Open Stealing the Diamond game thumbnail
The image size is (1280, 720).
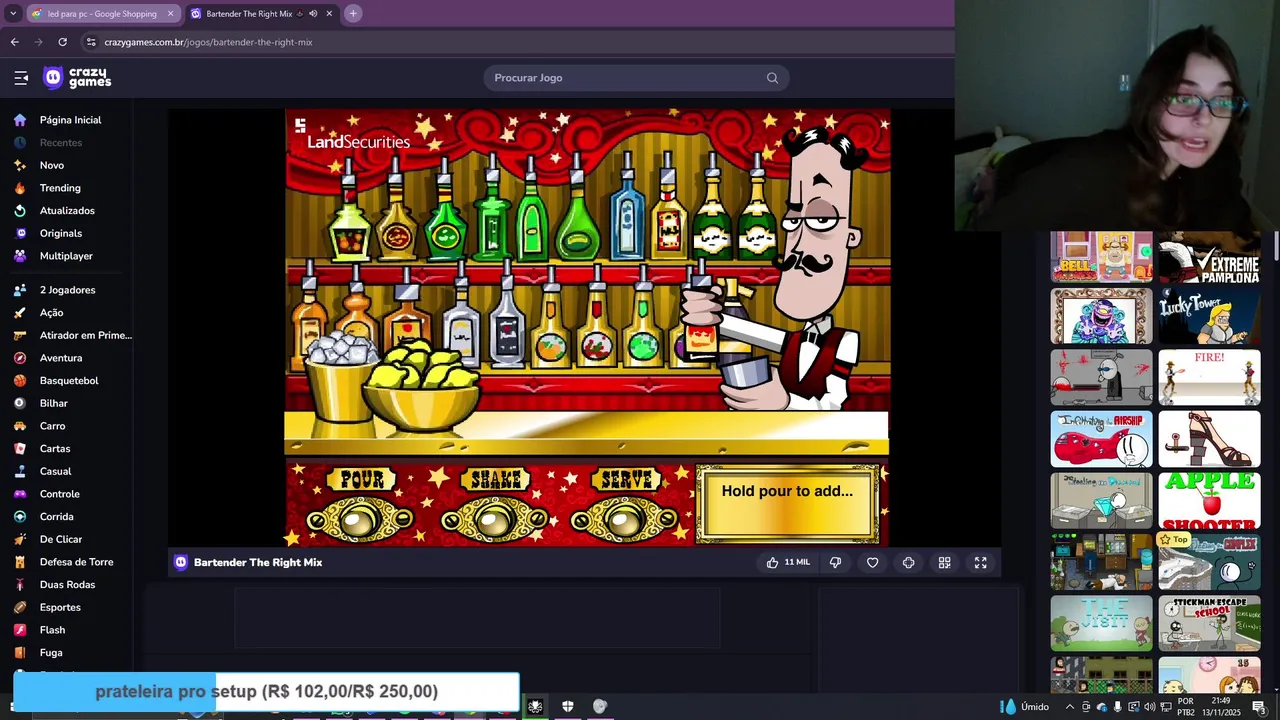[x=1101, y=500]
